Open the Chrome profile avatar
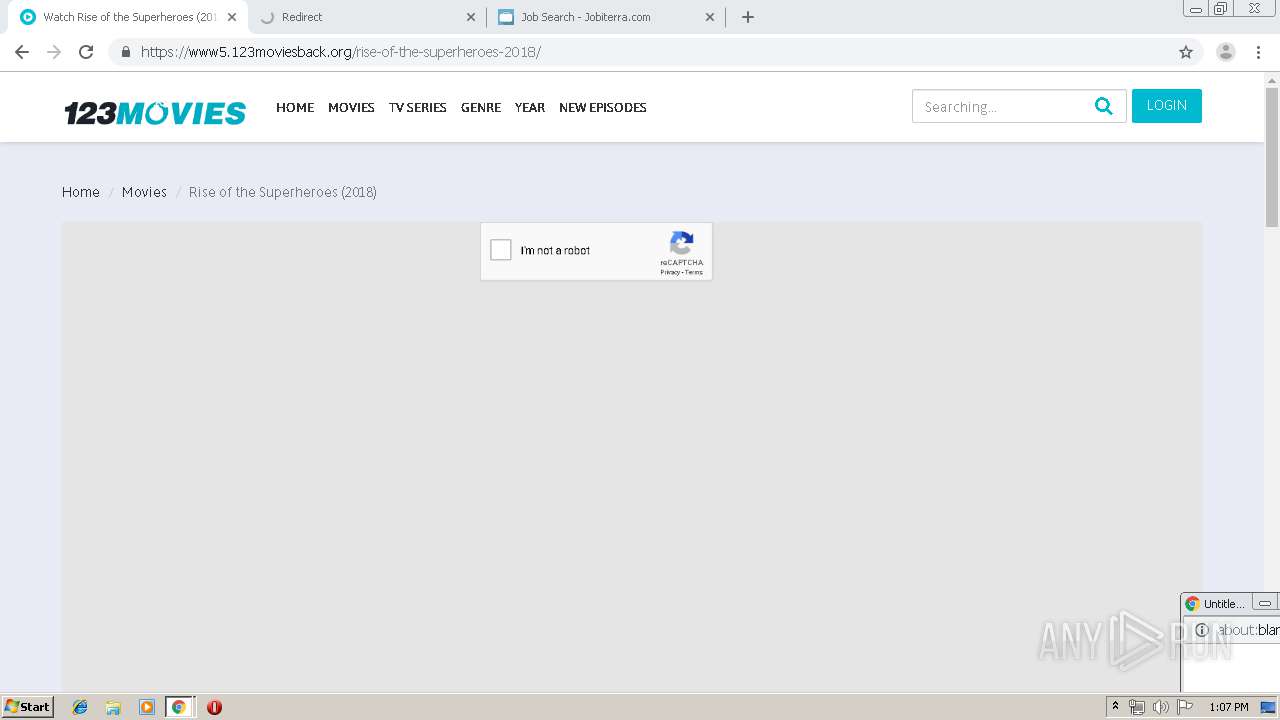 point(1226,52)
